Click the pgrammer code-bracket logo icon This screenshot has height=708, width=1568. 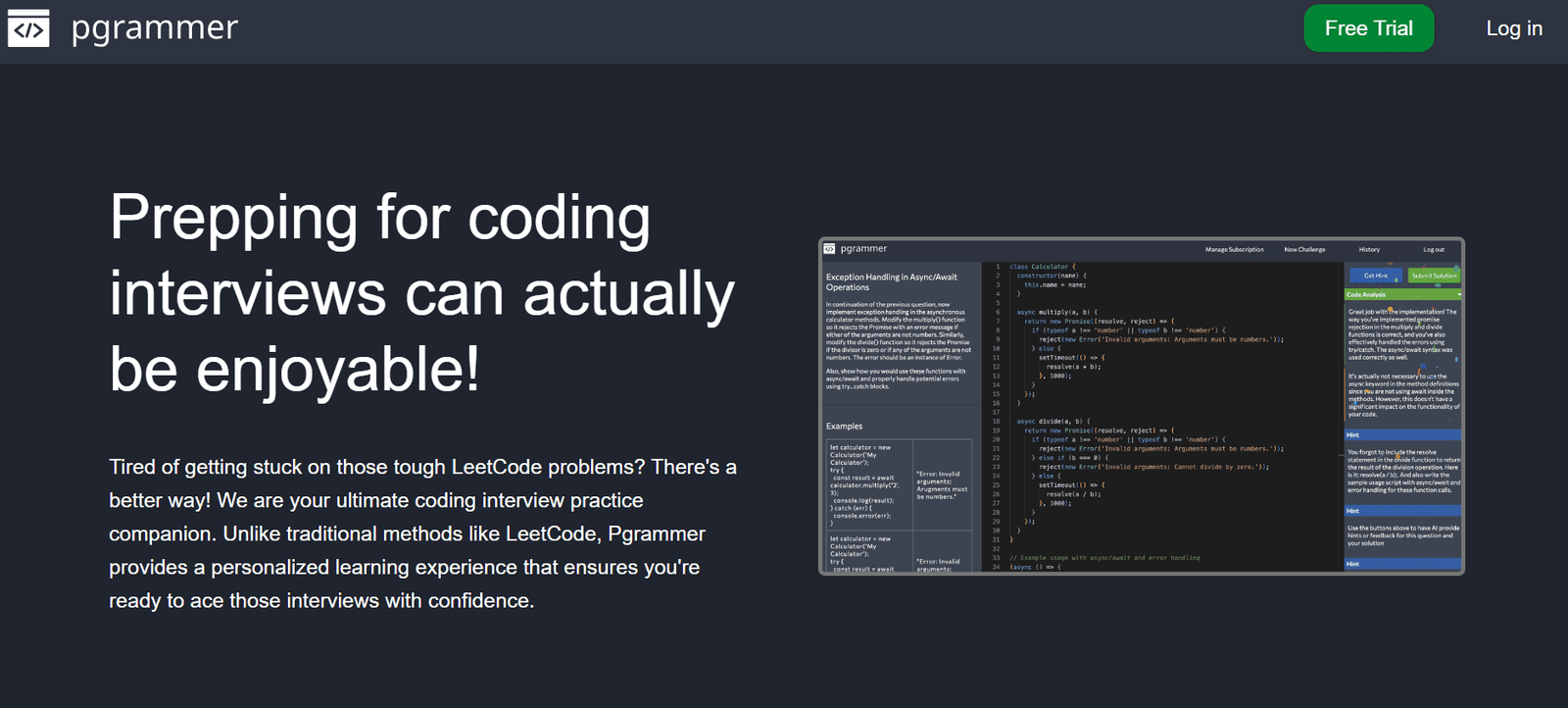click(28, 28)
